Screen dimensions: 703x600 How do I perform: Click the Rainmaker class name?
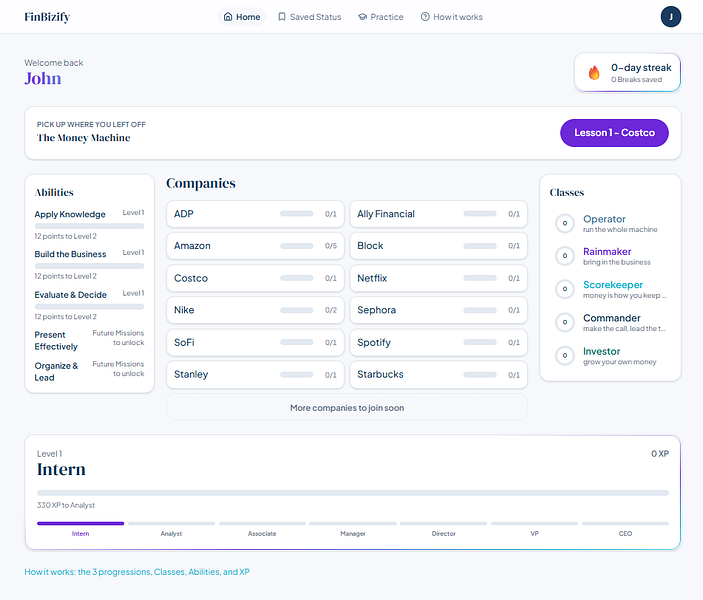[607, 252]
